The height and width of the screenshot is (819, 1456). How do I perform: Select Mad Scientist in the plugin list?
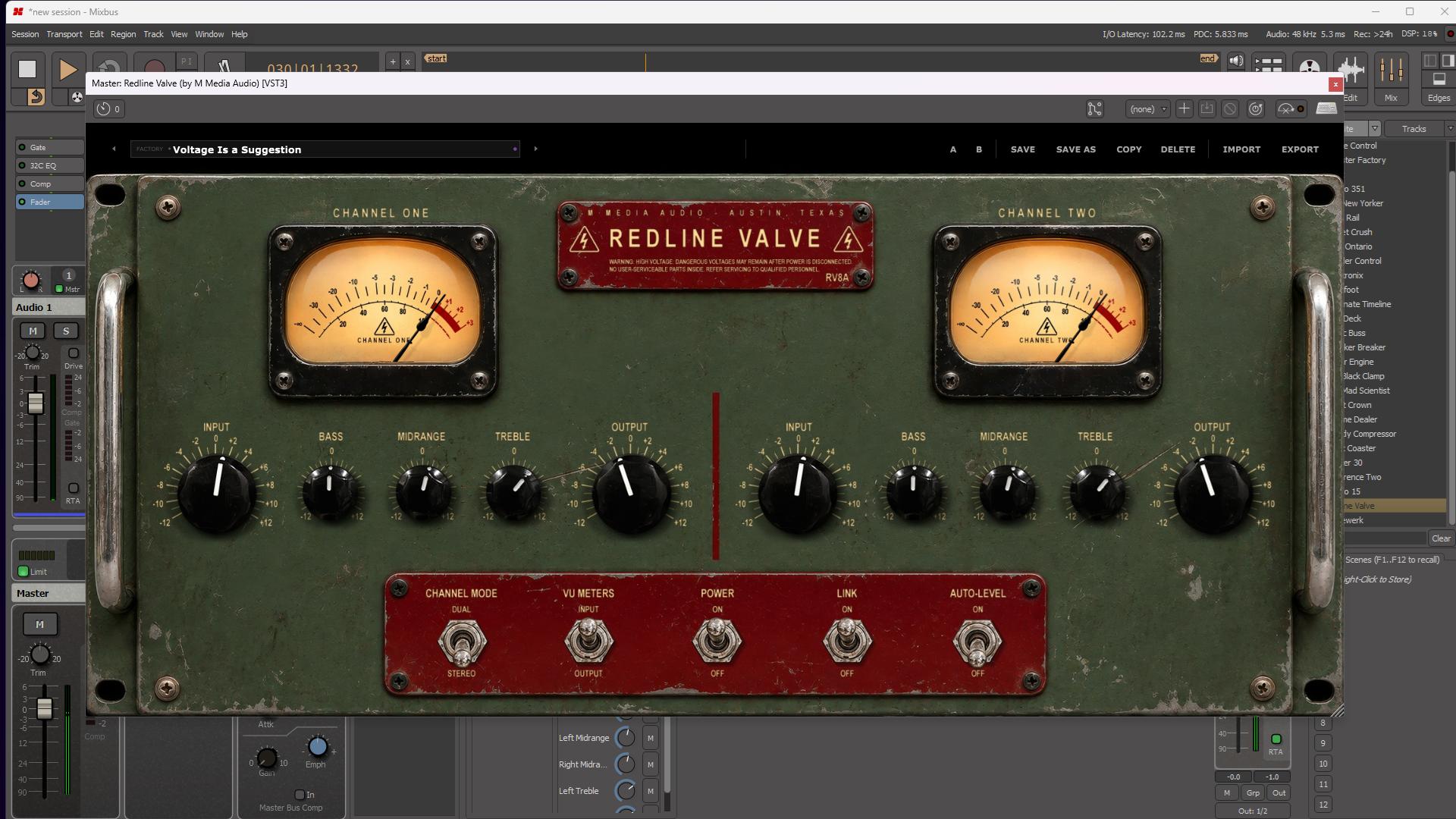(1367, 391)
